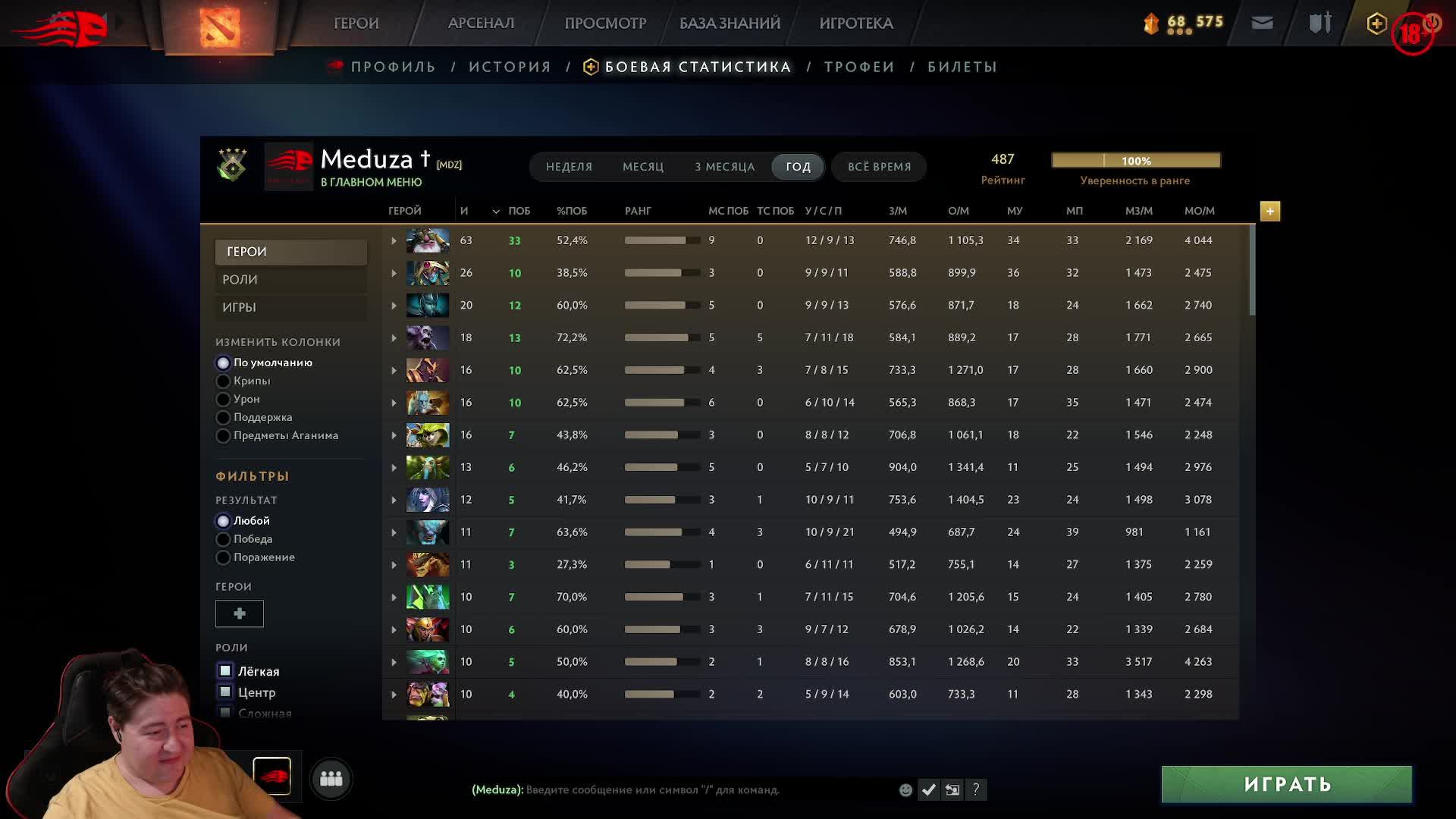This screenshot has width=1456, height=819.
Task: Select the Крипы columns radio button
Action: tap(223, 381)
